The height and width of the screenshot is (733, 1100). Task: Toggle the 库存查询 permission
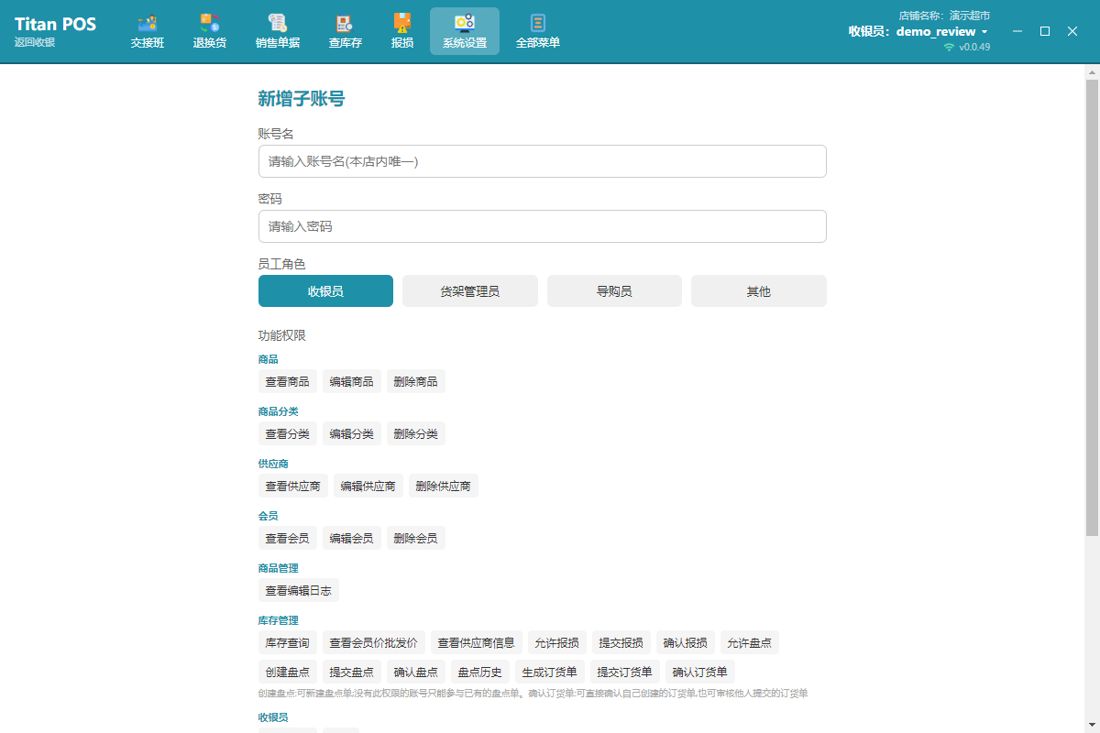pyautogui.click(x=287, y=643)
